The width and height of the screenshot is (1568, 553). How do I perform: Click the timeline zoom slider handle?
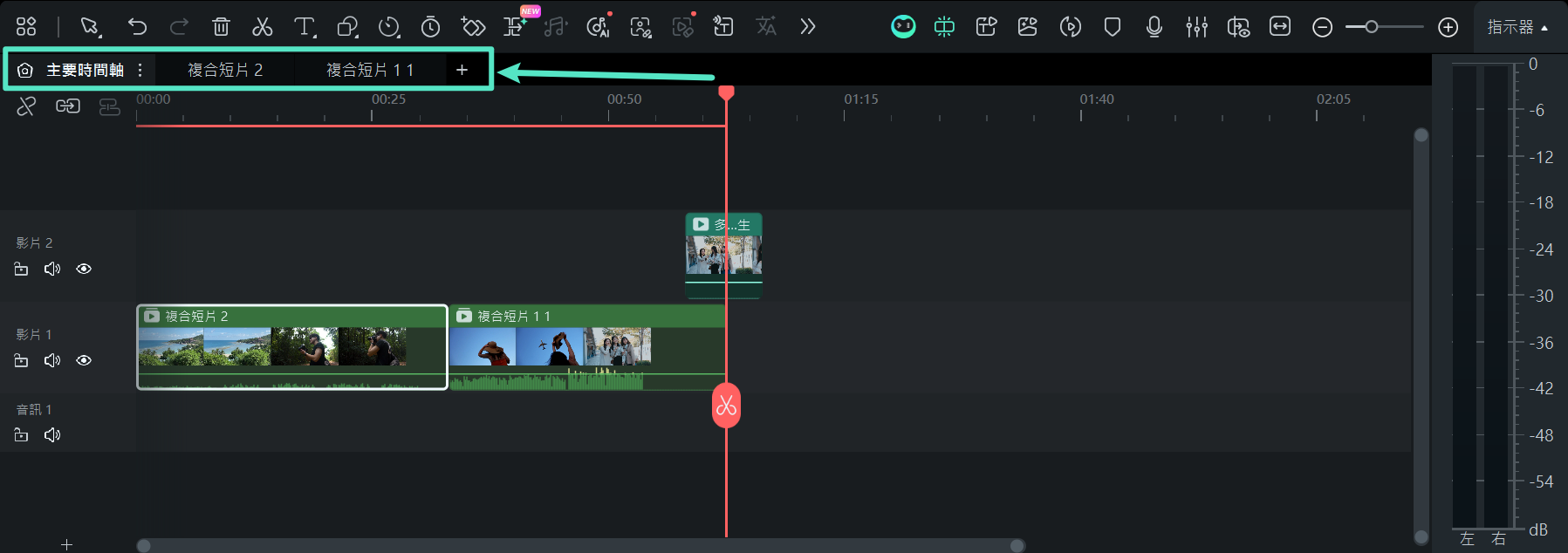(1372, 27)
